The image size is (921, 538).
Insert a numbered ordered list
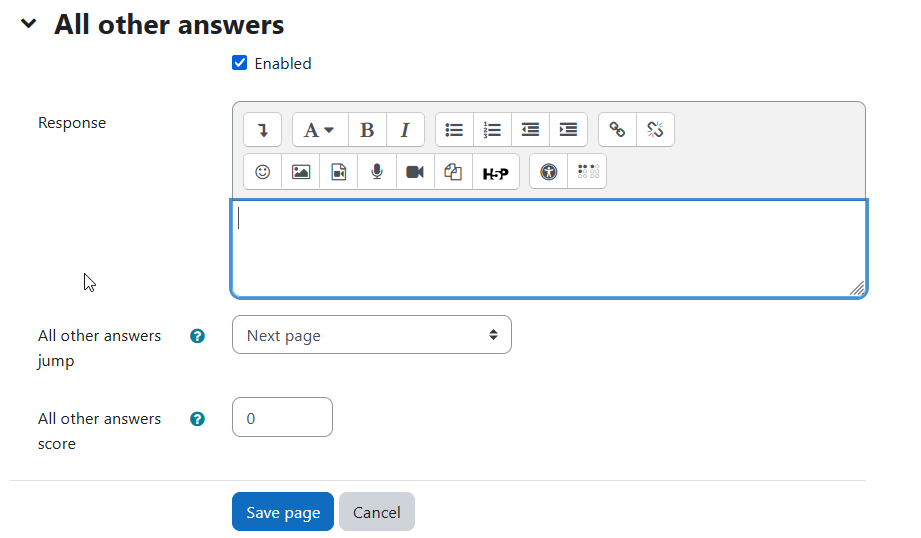492,129
